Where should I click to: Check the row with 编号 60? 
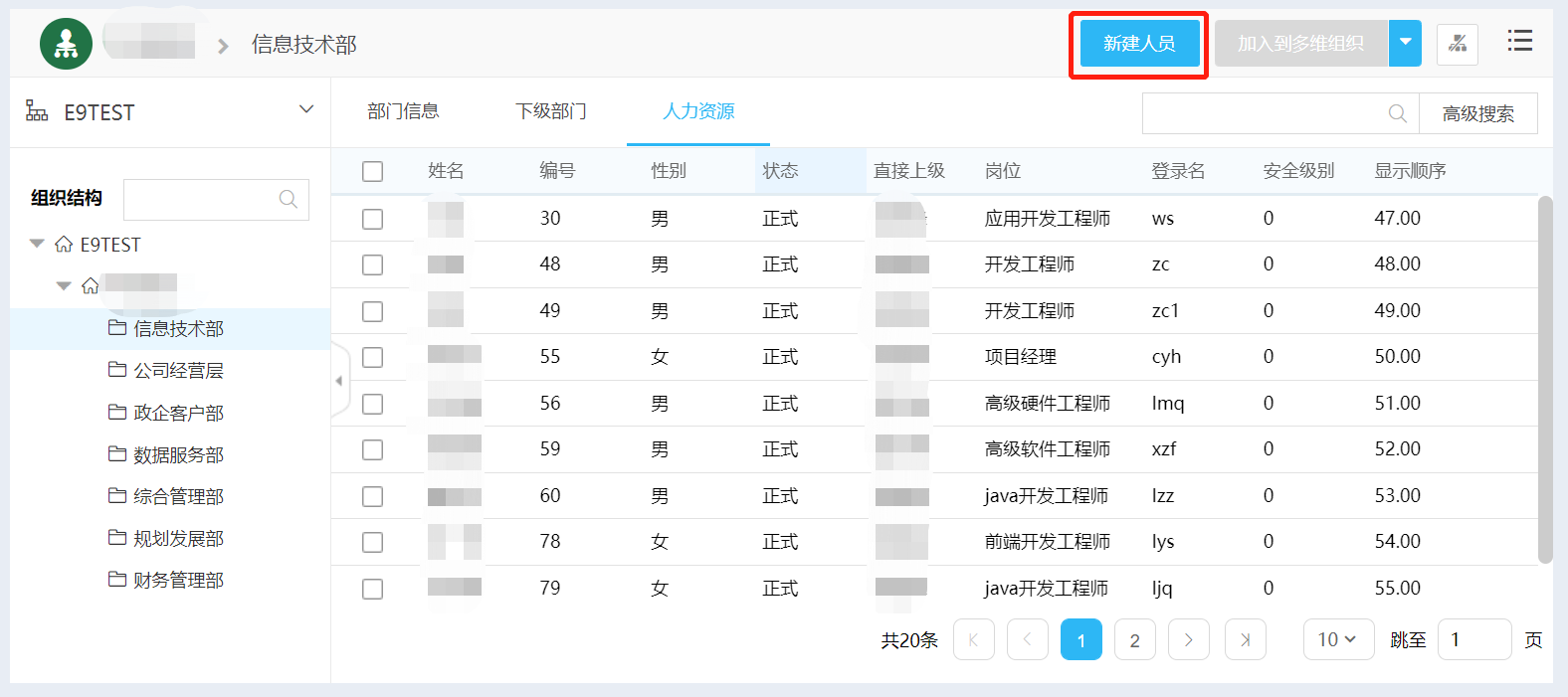(x=373, y=496)
